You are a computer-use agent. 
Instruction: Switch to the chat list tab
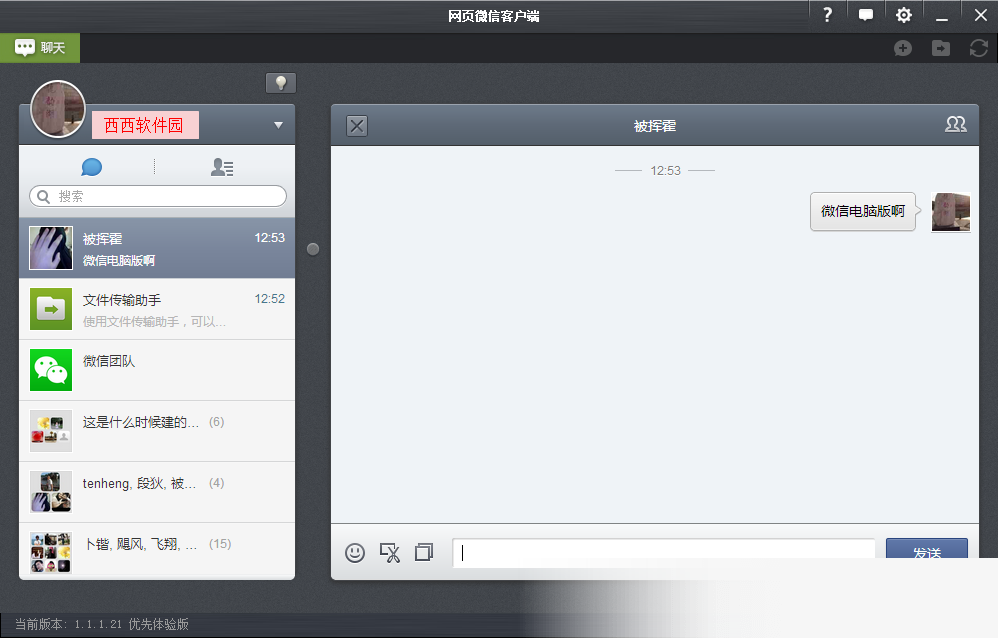pyautogui.click(x=92, y=167)
